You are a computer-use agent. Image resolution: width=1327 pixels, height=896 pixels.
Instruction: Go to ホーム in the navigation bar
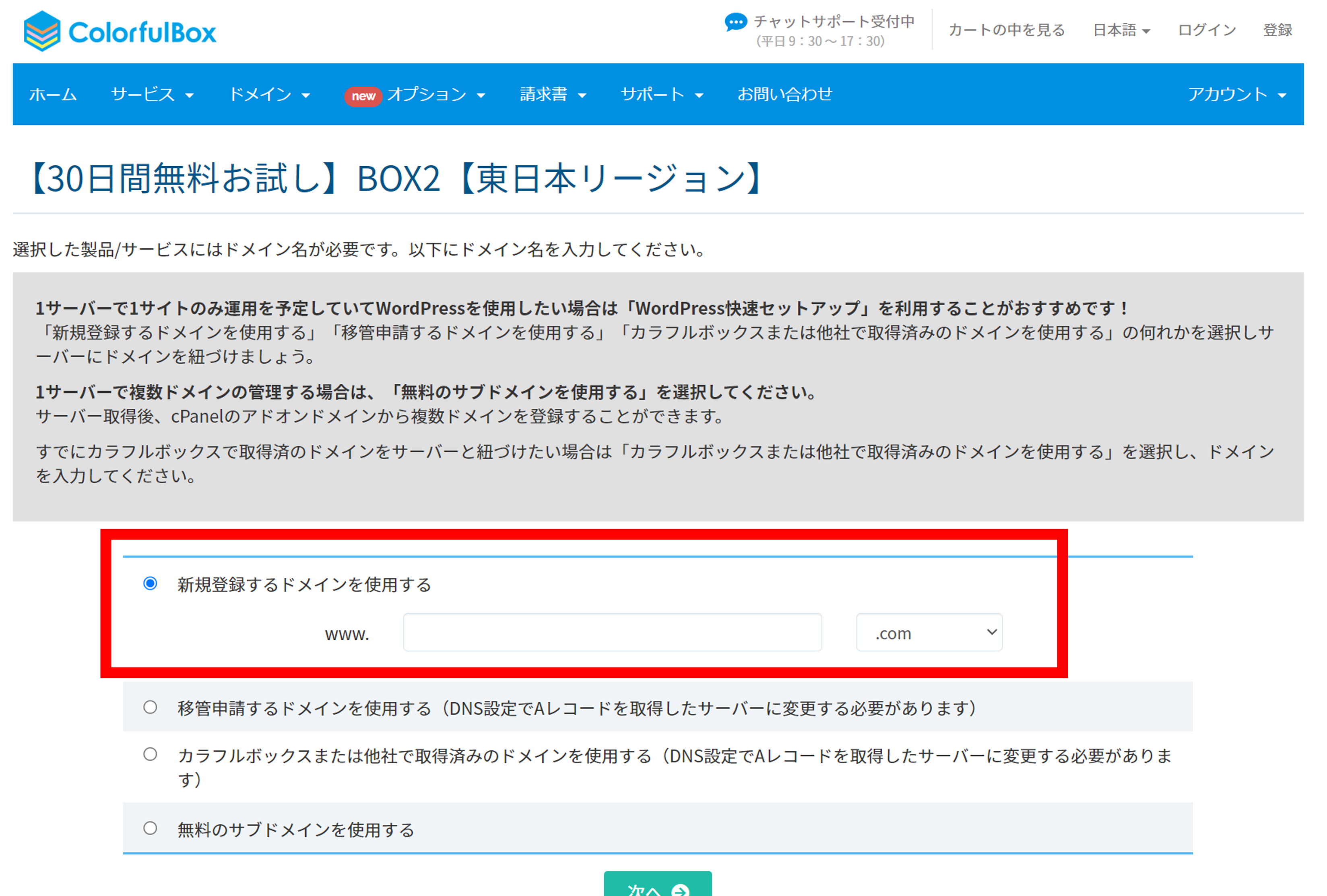click(53, 94)
